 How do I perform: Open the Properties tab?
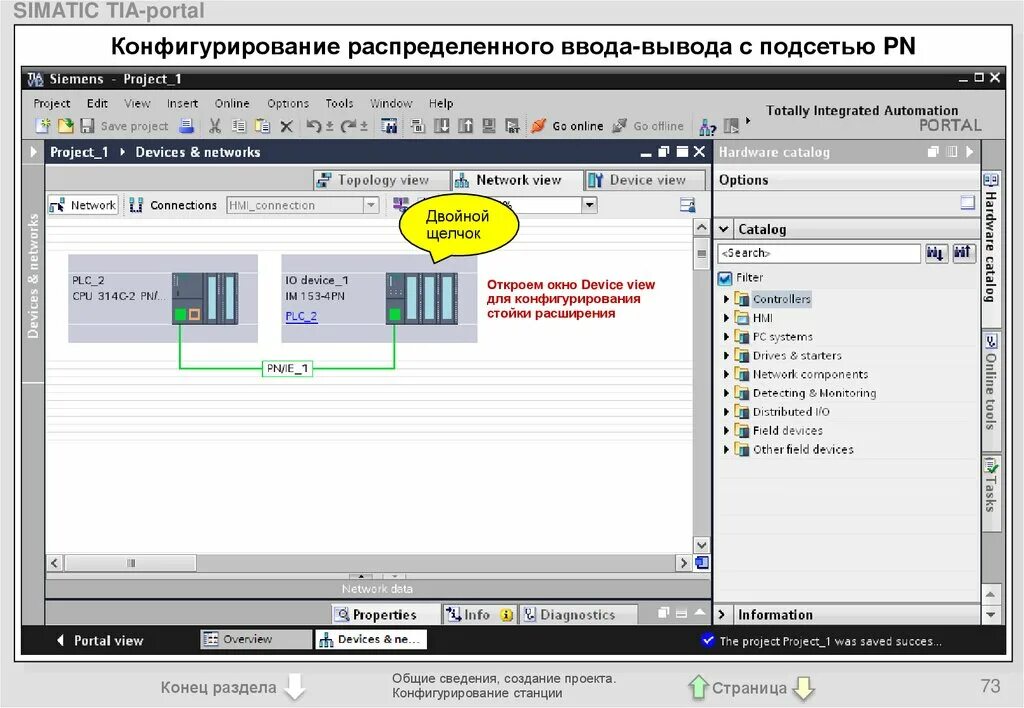point(385,615)
